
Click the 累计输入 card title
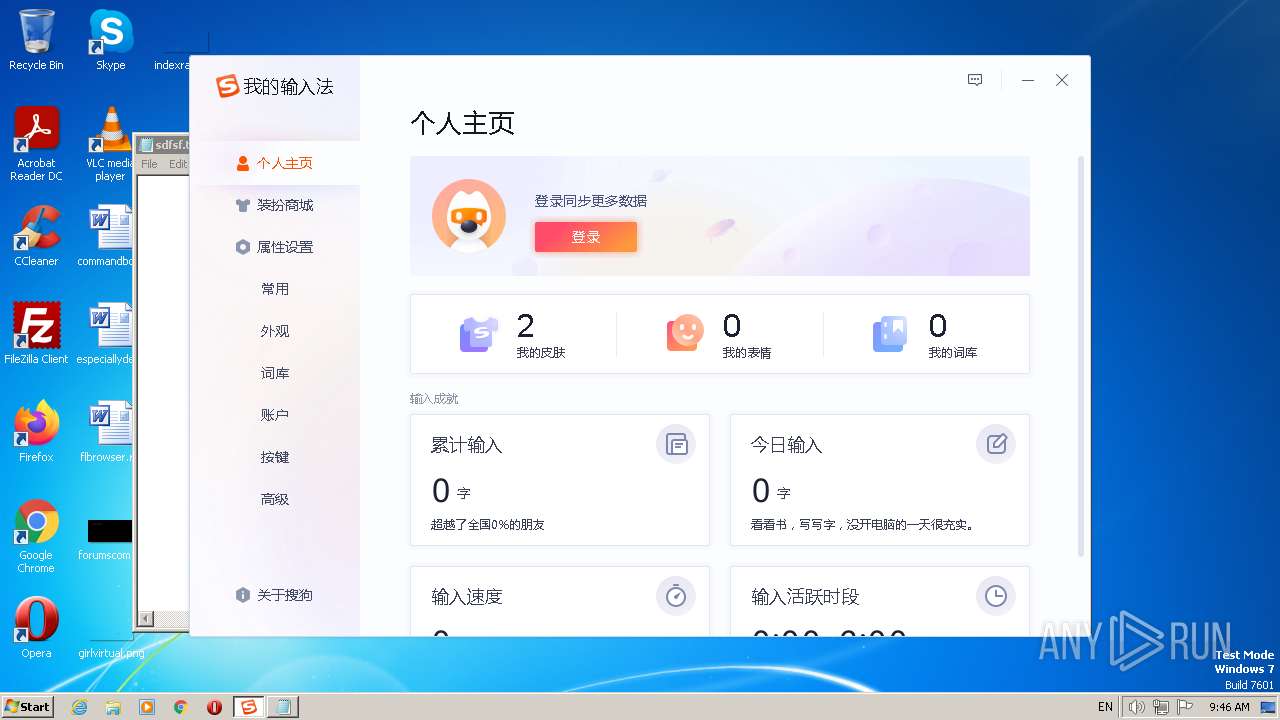(467, 445)
